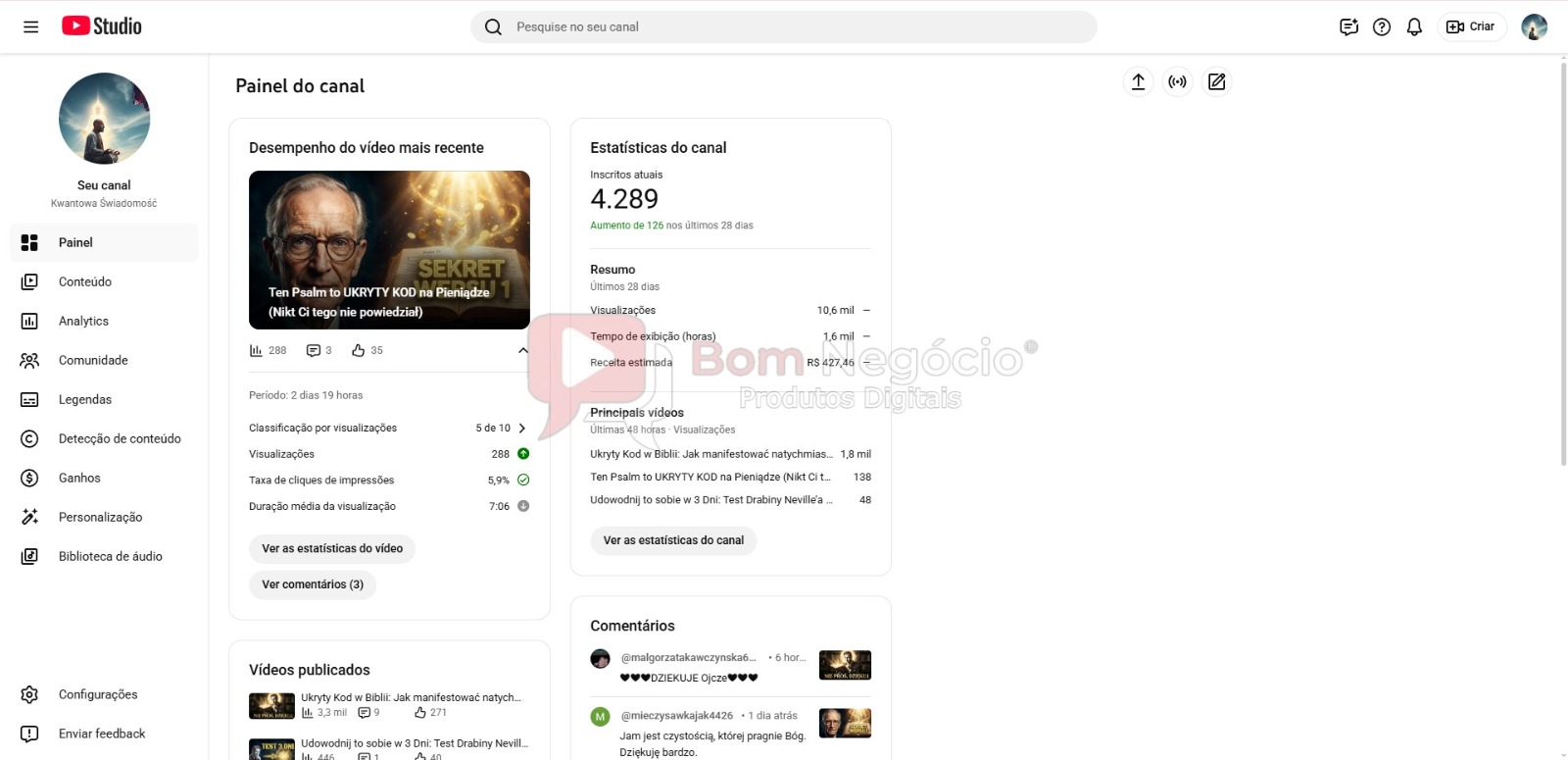Click the Configurações gear icon
This screenshot has height=760, width=1568.
pos(29,694)
